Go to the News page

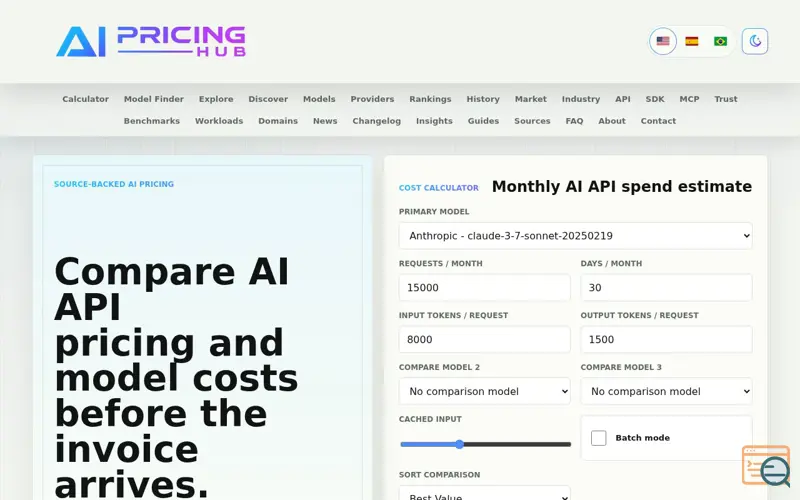coord(325,121)
